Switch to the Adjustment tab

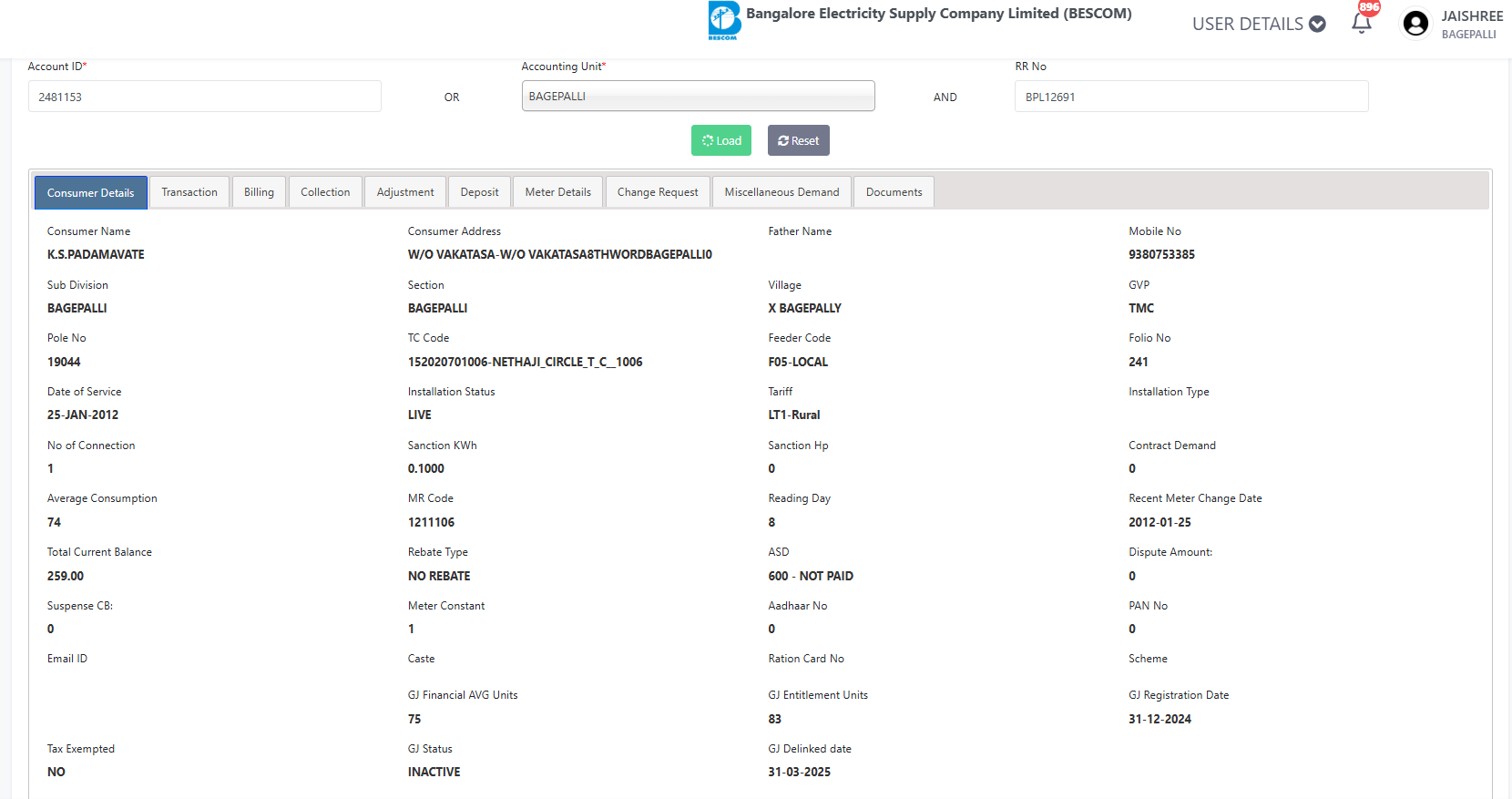point(405,192)
